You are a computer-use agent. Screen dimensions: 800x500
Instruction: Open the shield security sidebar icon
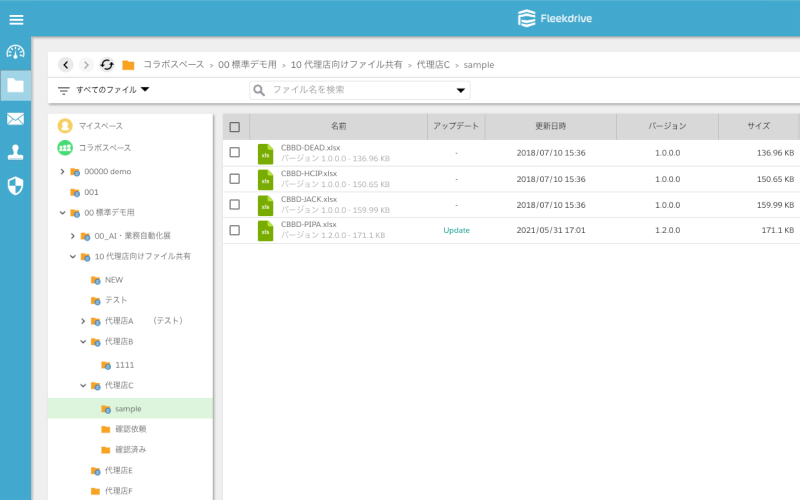click(x=15, y=186)
